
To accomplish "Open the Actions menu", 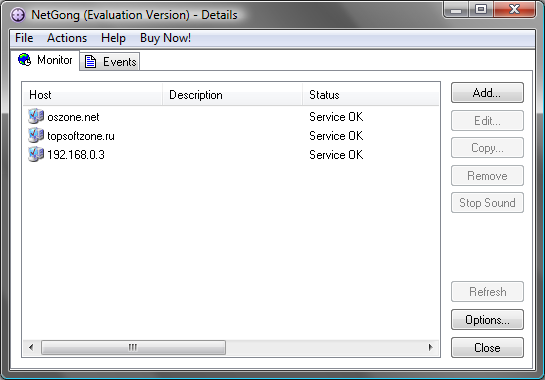I will pyautogui.click(x=67, y=38).
